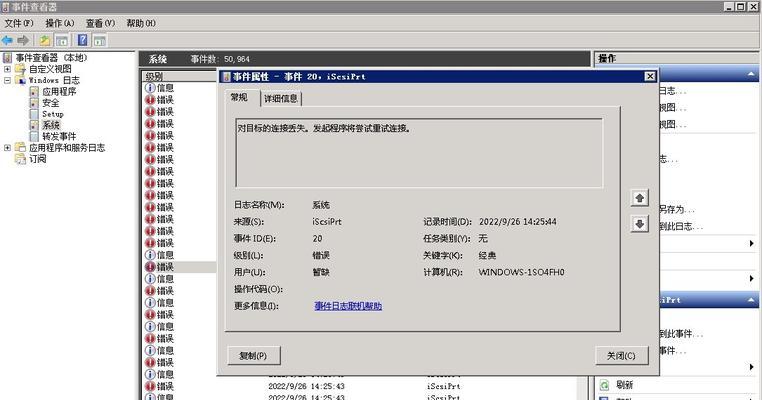Open the 帮助(H) menu

point(141,23)
